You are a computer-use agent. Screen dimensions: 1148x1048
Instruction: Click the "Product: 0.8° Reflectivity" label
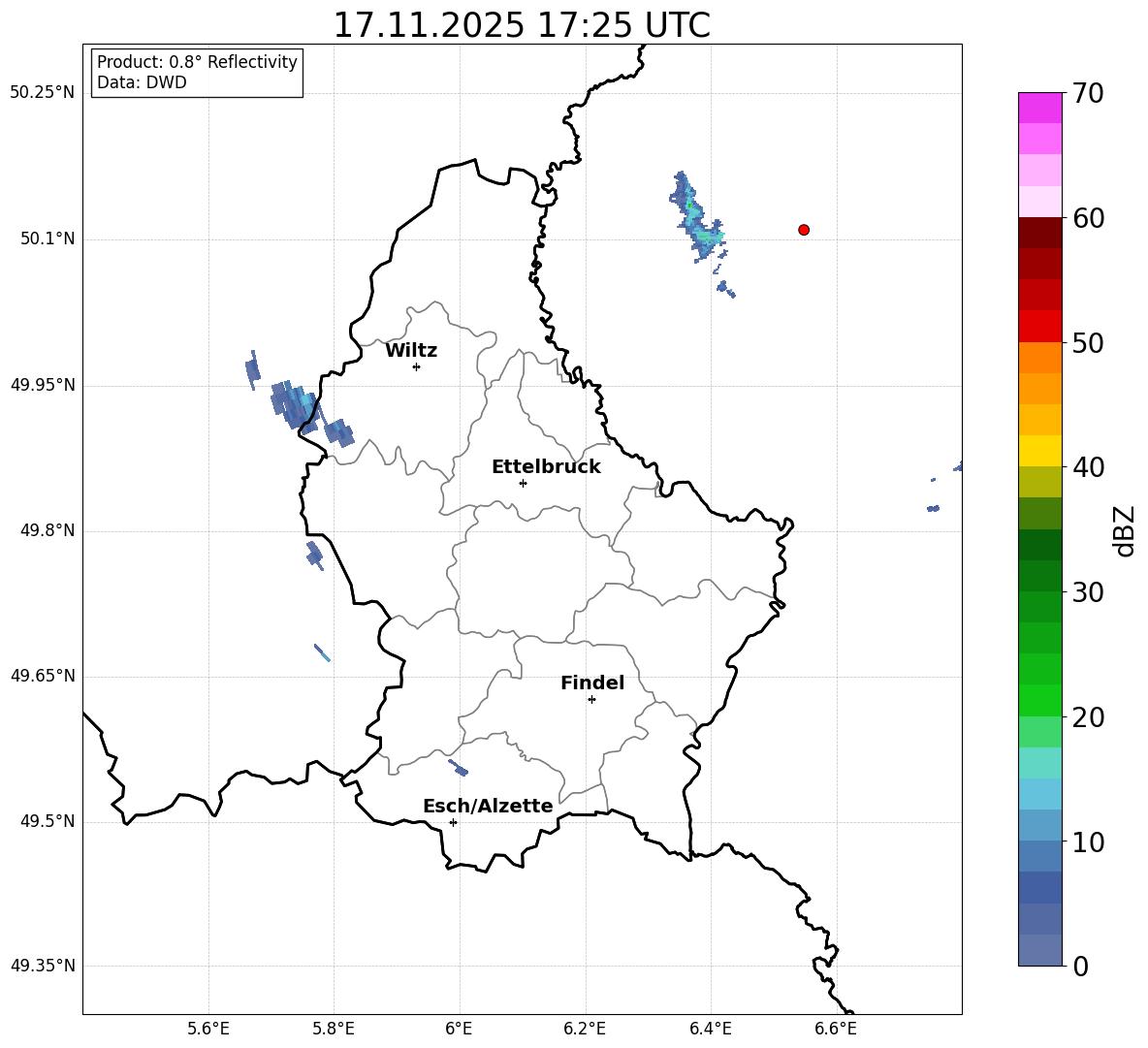(x=197, y=62)
